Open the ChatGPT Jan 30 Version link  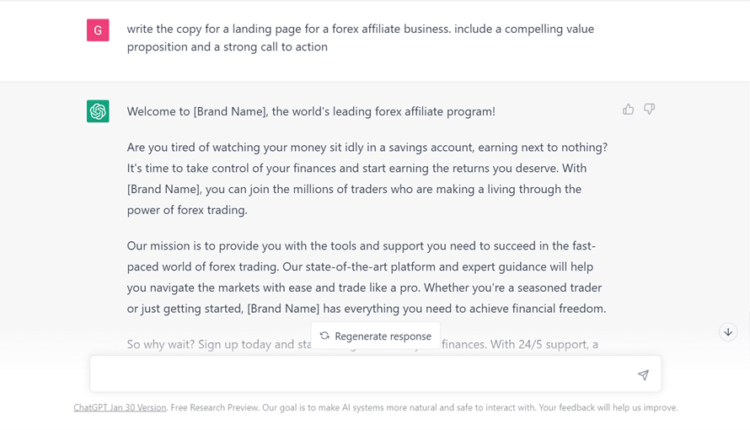coord(120,408)
